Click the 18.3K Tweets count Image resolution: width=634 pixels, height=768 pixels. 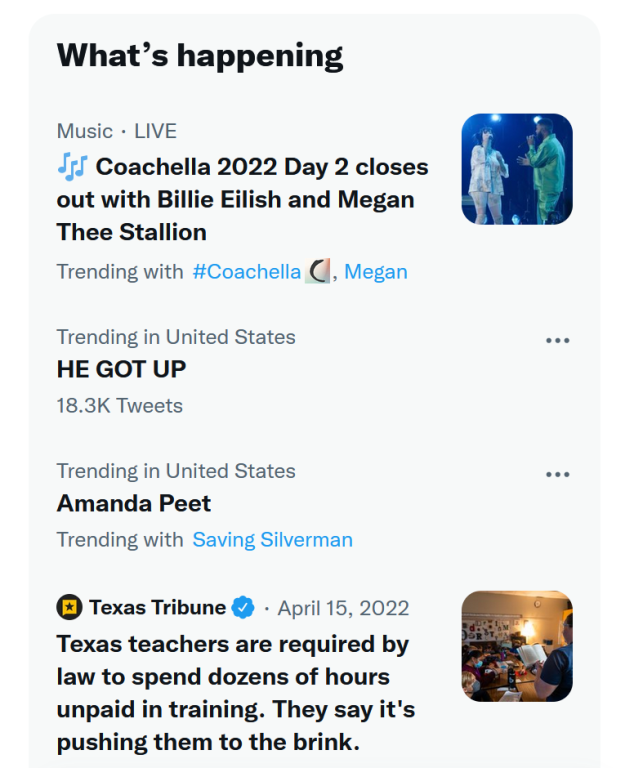[119, 405]
